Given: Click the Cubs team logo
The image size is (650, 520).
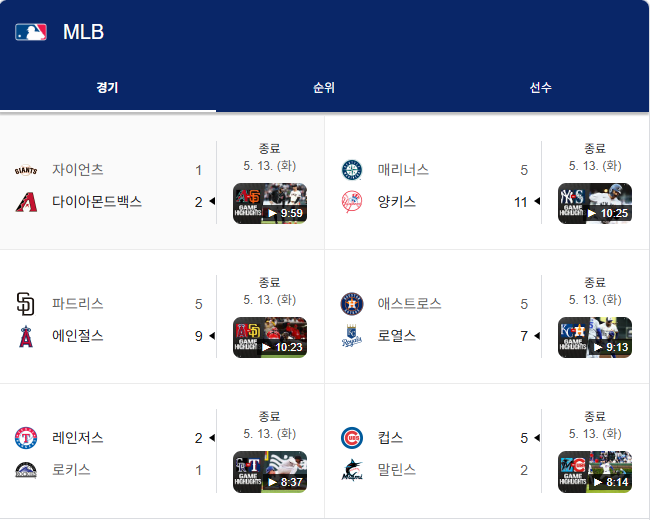Looking at the screenshot, I should tap(352, 438).
